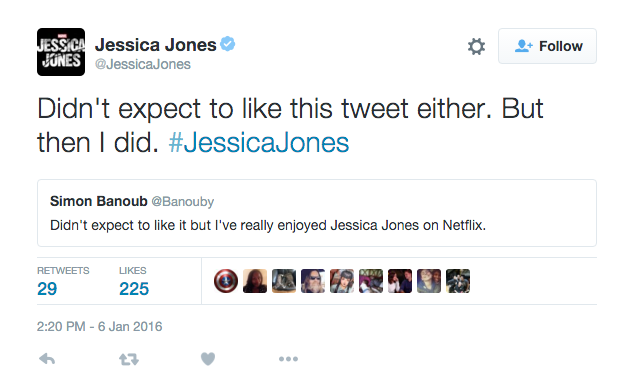Screen dimensions: 633x384
Task: Click the reply arrow icon
Action: pyautogui.click(x=47, y=359)
